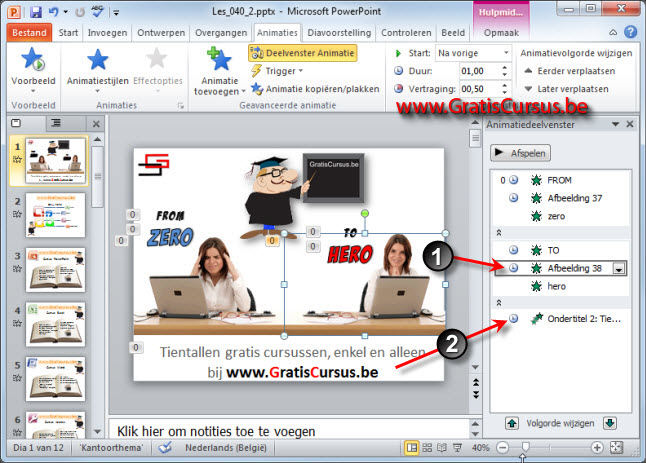The height and width of the screenshot is (463, 646).
Task: Select the zero animation entry
Action: [561, 216]
